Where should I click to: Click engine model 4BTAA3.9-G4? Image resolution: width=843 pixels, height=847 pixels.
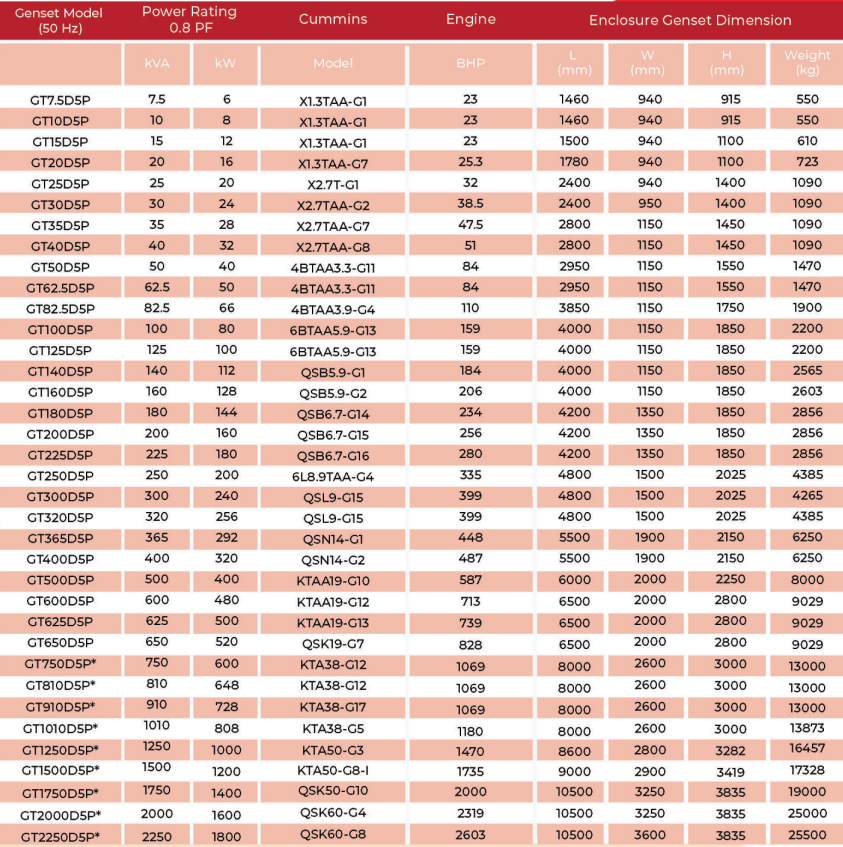[x=333, y=310]
